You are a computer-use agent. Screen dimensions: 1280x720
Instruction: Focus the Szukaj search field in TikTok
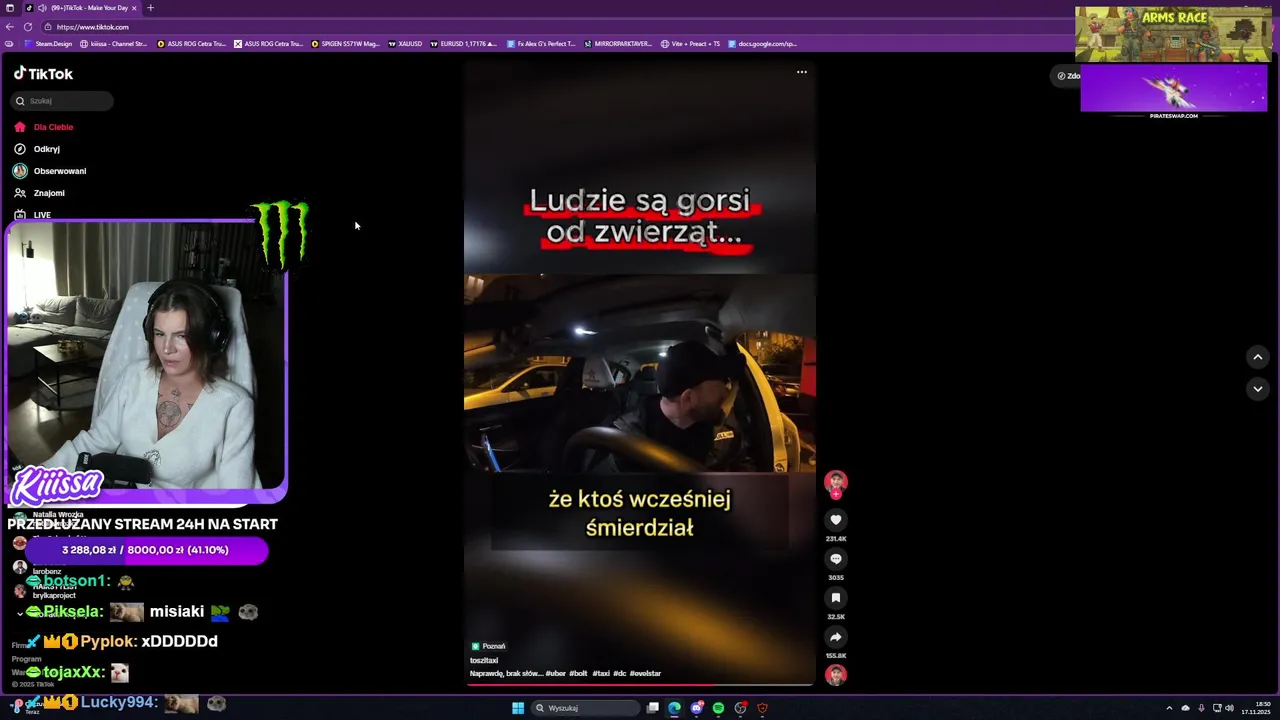pos(62,101)
